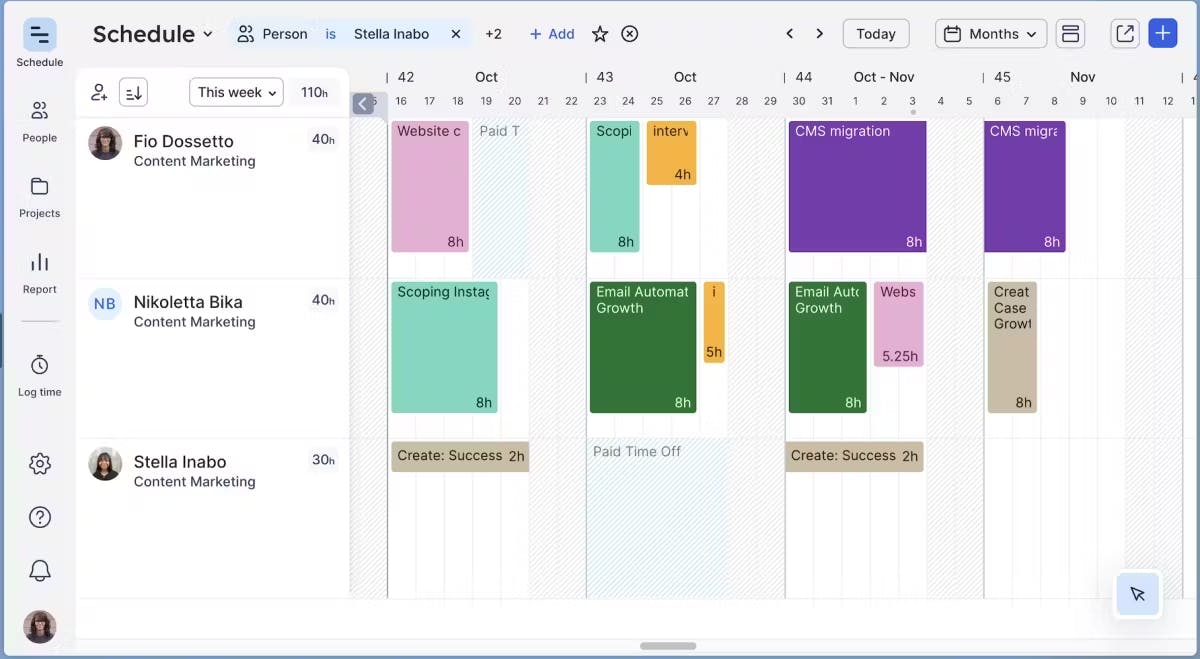Toggle the row density layout button
This screenshot has width=1200, height=659.
[x=1070, y=34]
